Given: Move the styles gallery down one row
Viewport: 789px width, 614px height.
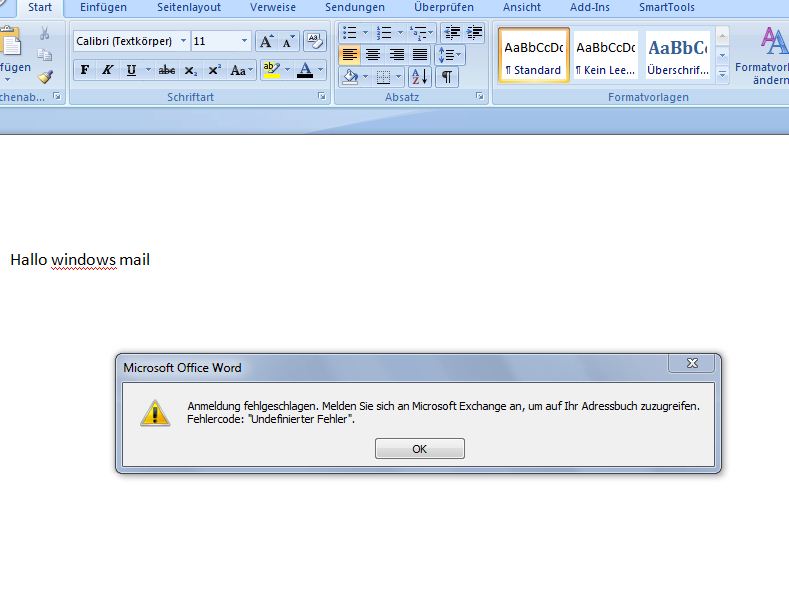Looking at the screenshot, I should [722, 55].
